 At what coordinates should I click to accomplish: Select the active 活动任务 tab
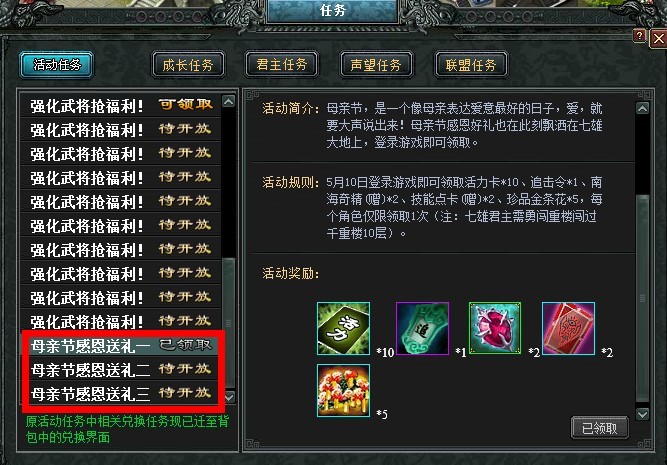click(x=57, y=65)
